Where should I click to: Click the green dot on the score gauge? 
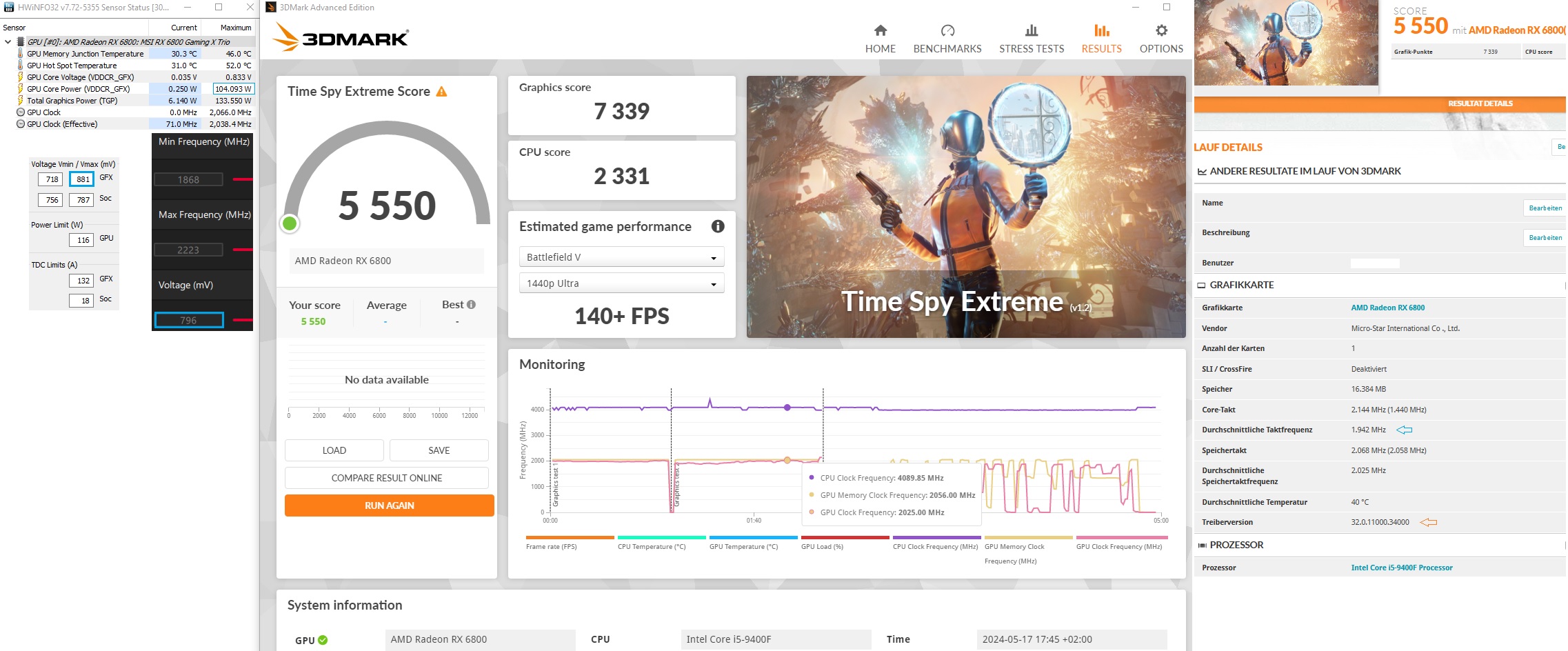[290, 223]
